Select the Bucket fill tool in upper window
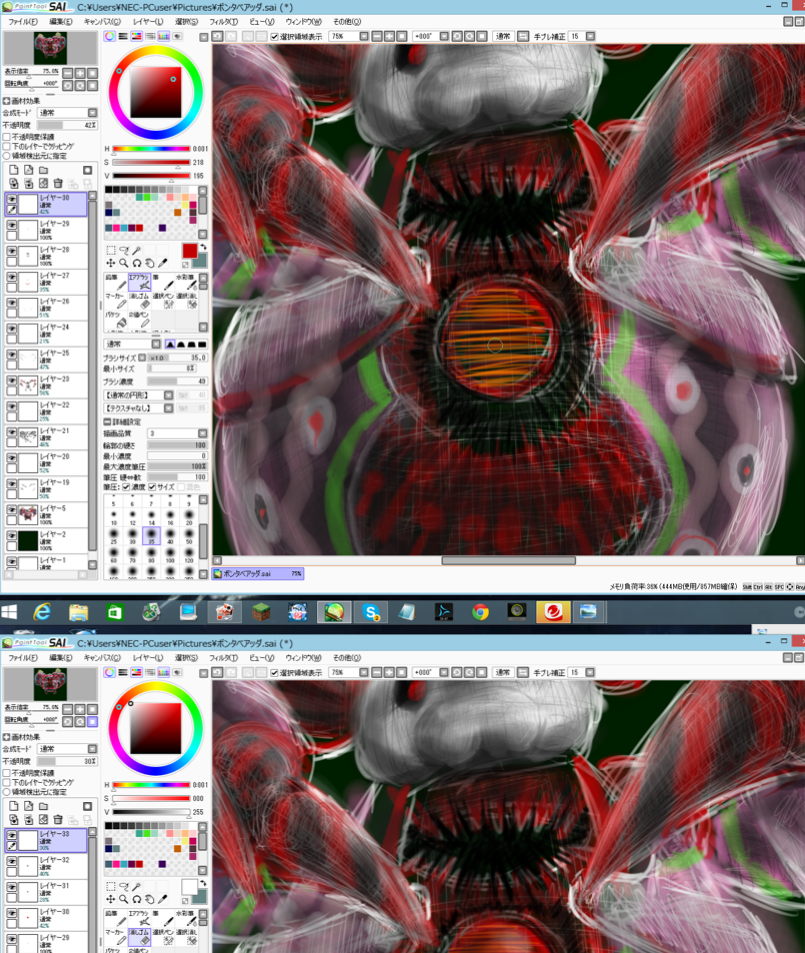This screenshot has width=805, height=953. (116, 319)
